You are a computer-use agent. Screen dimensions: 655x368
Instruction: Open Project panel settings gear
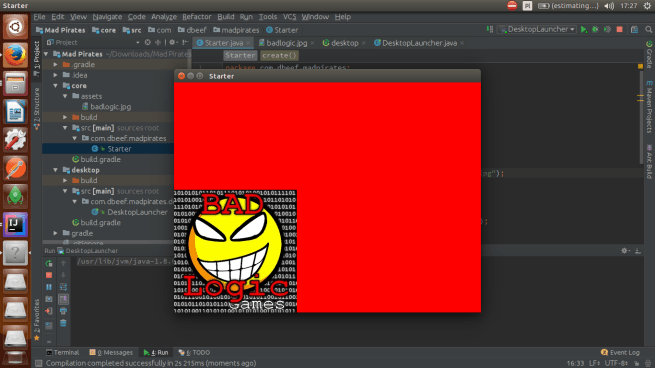point(173,42)
